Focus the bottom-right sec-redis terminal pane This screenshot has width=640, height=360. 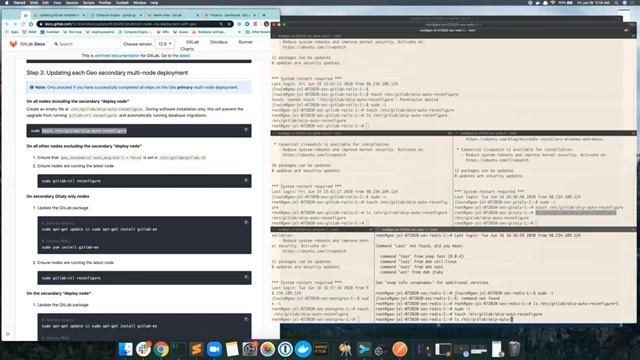(x=505, y=278)
